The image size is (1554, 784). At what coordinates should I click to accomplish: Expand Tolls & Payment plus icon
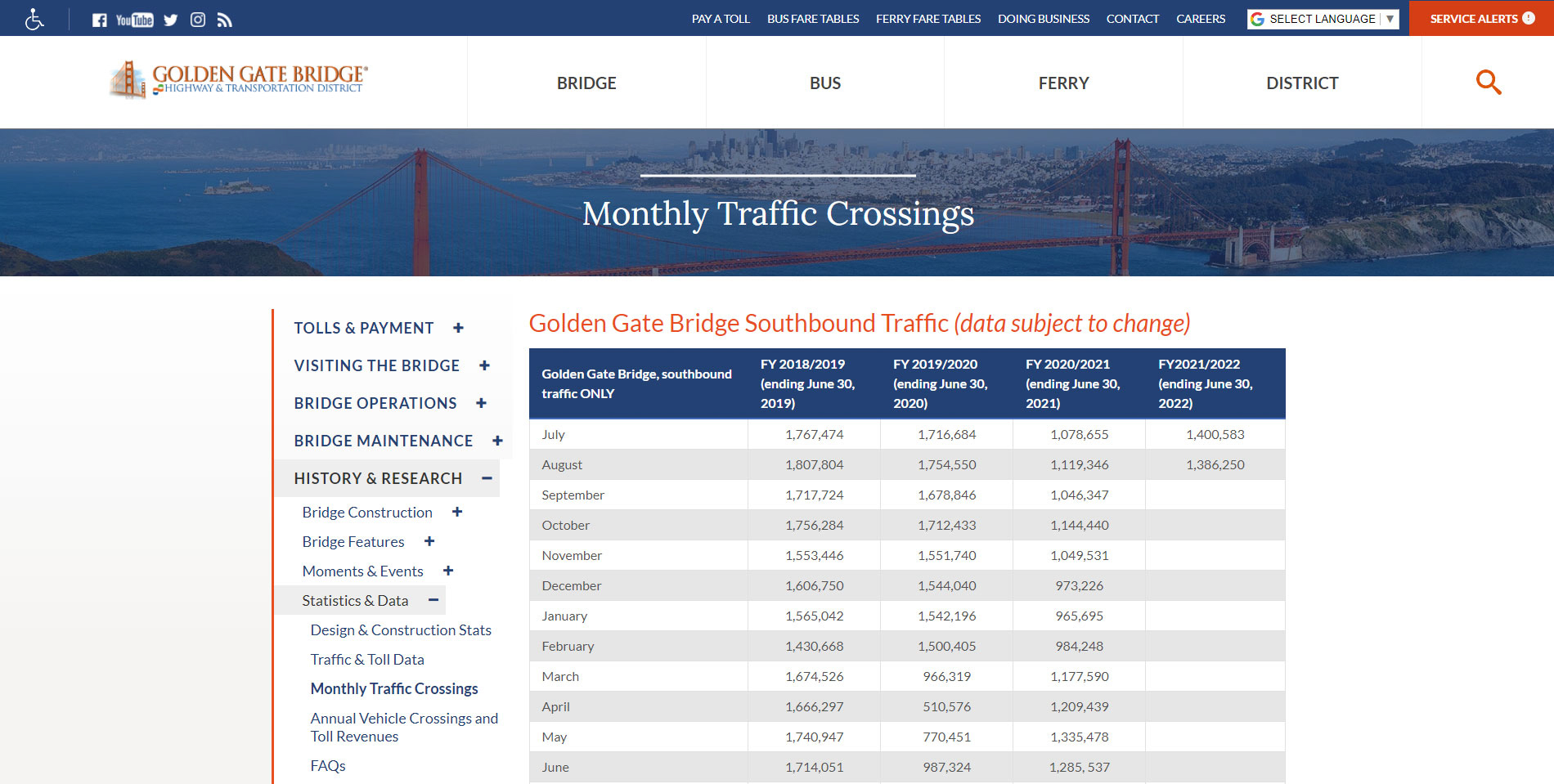coord(458,328)
